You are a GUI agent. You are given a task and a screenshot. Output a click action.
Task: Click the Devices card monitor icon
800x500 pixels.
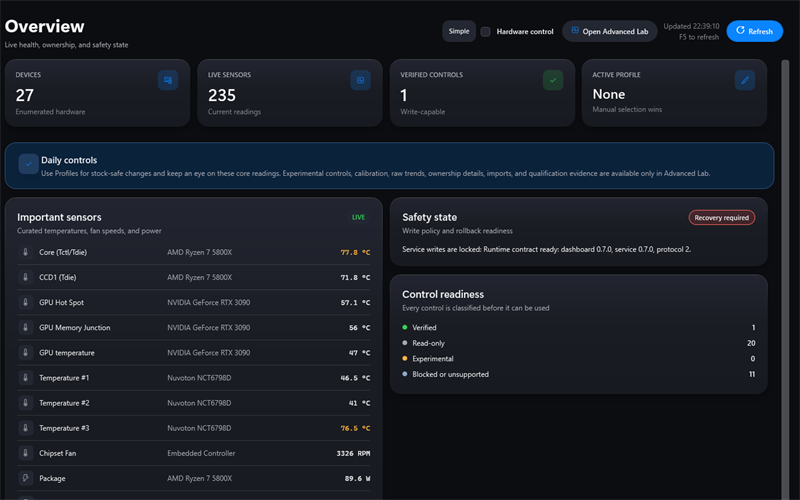pyautogui.click(x=168, y=80)
